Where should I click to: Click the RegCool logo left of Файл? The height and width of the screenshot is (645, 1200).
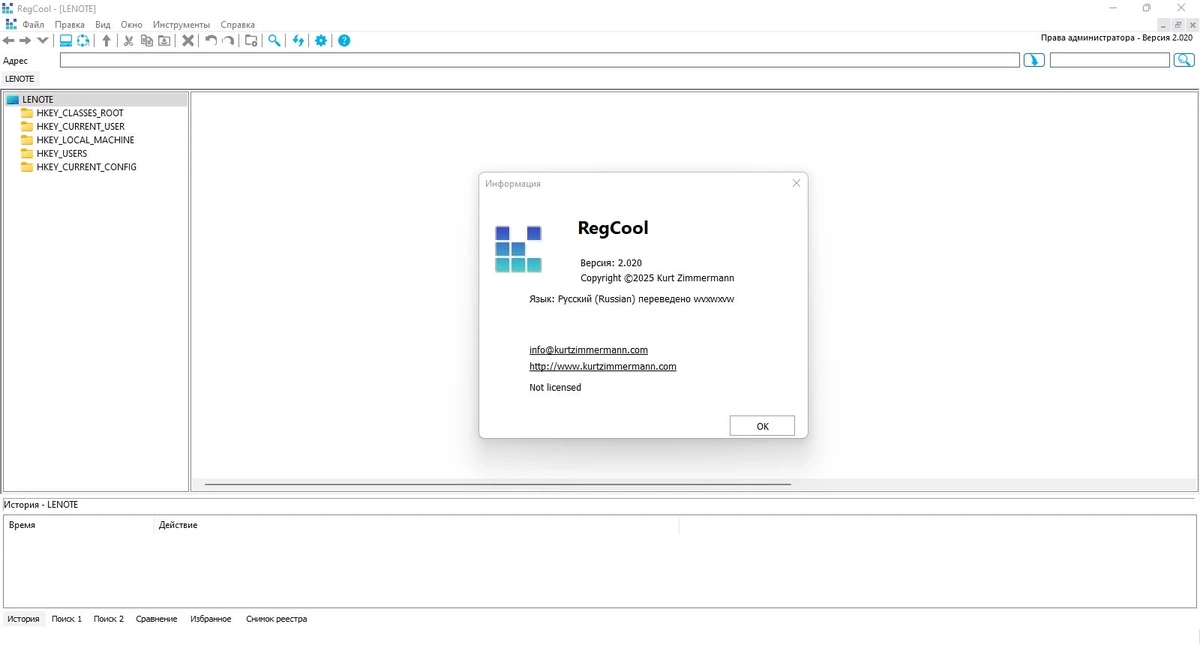[10, 24]
